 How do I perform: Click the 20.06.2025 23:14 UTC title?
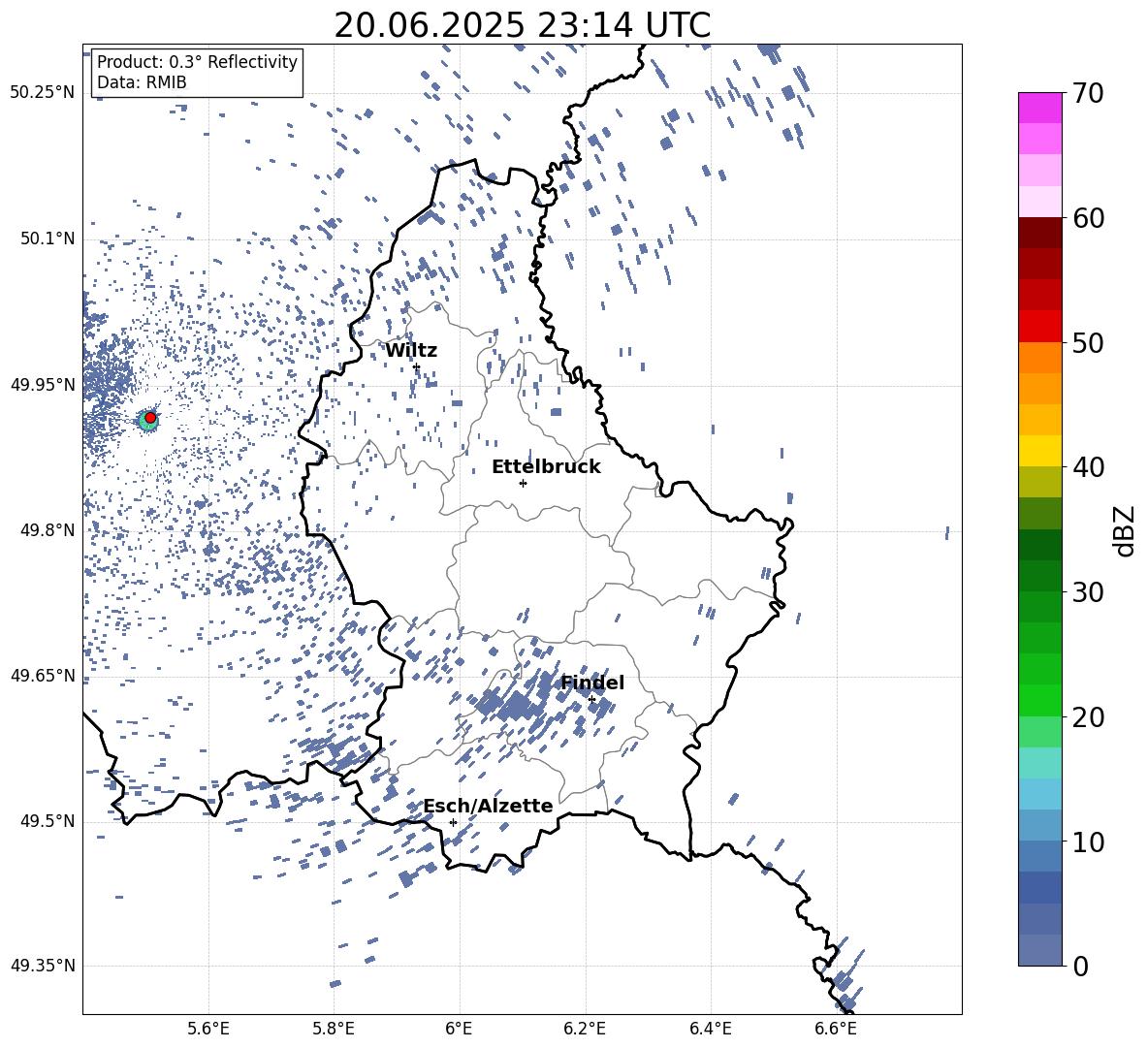[522, 25]
